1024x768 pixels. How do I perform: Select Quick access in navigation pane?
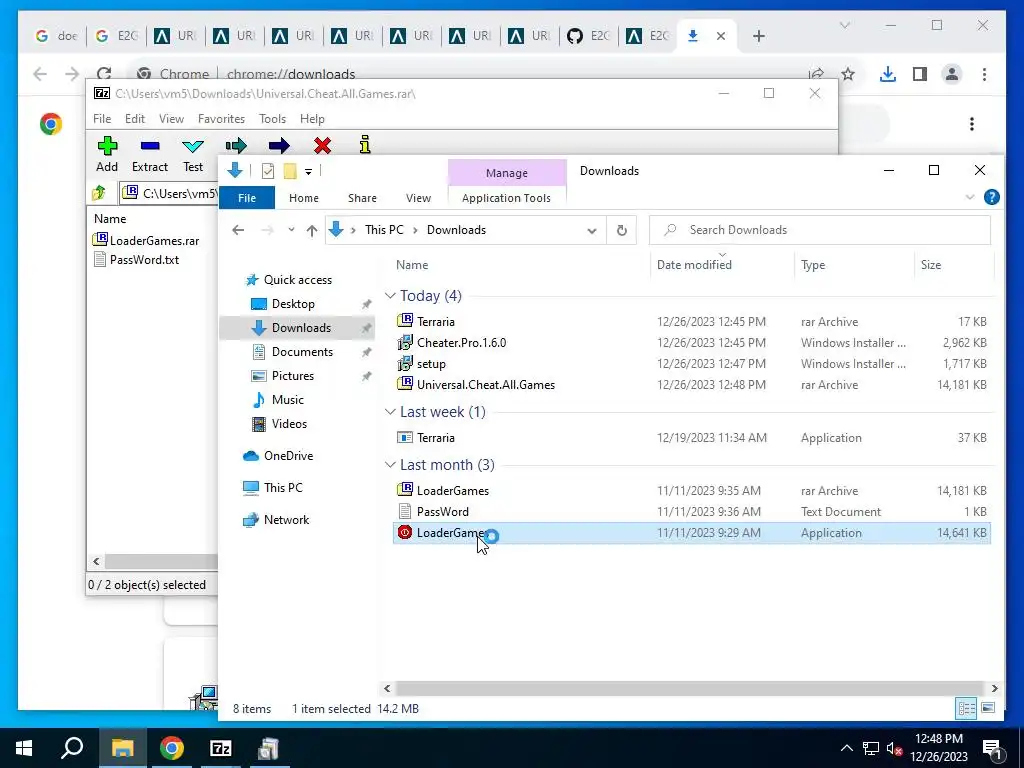pyautogui.click(x=298, y=280)
